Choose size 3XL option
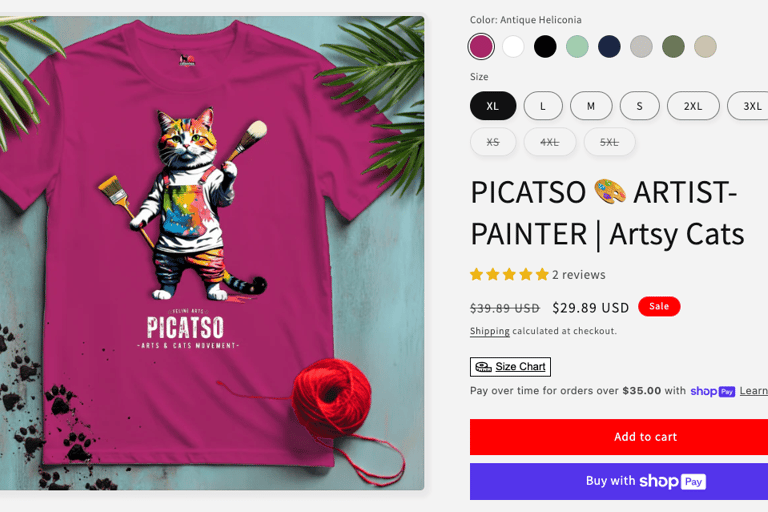 (x=749, y=106)
